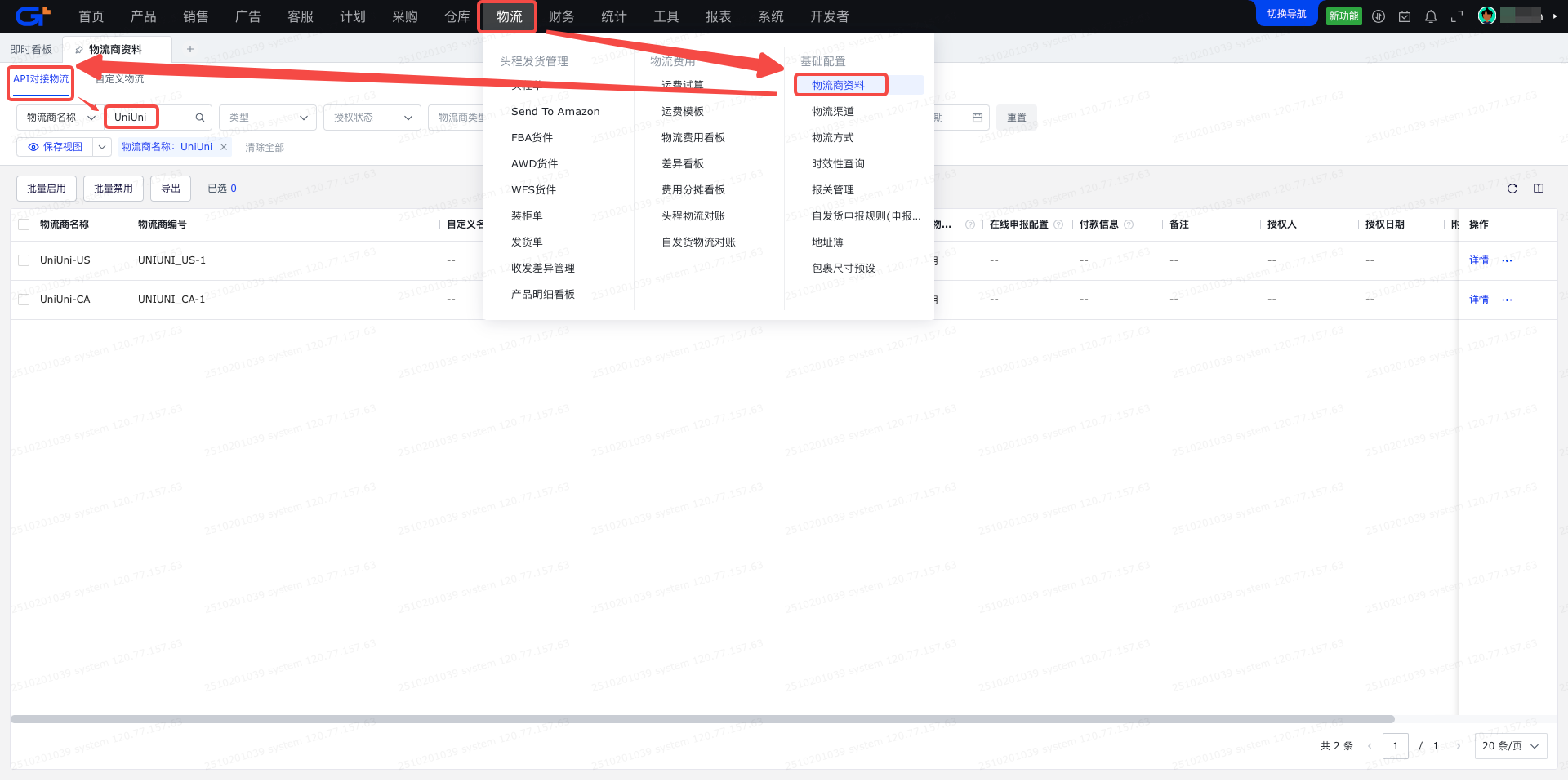
Task: Expand the 保存视图 dropdown arrow
Action: coord(102,147)
